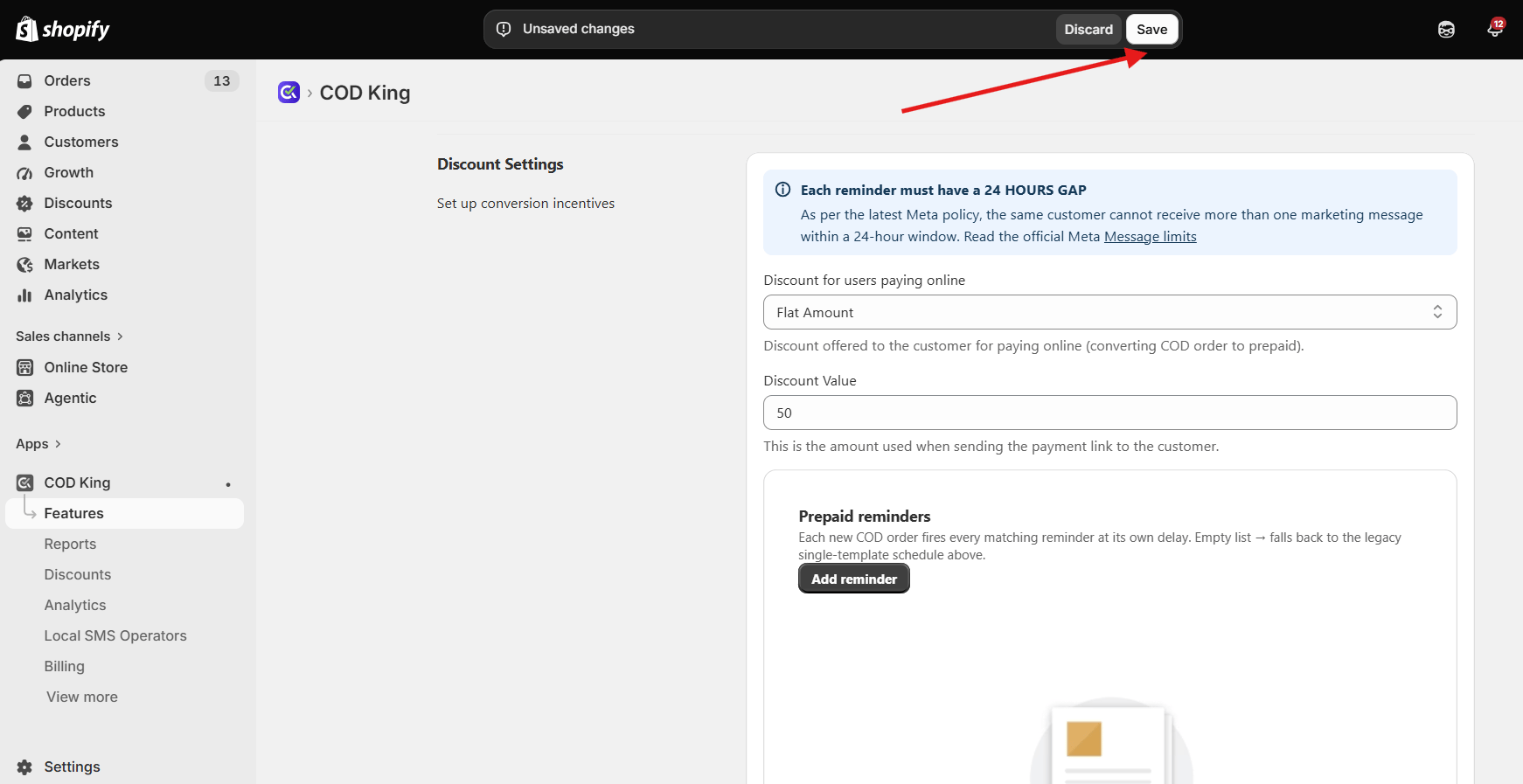Open Analytics under COD King
The width and height of the screenshot is (1523, 784).
pyautogui.click(x=75, y=605)
